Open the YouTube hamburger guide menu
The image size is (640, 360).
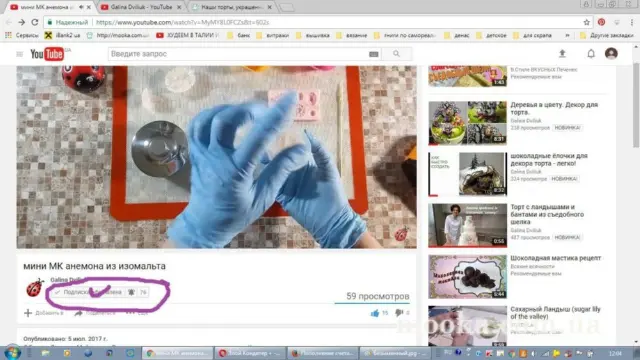pos(19,54)
